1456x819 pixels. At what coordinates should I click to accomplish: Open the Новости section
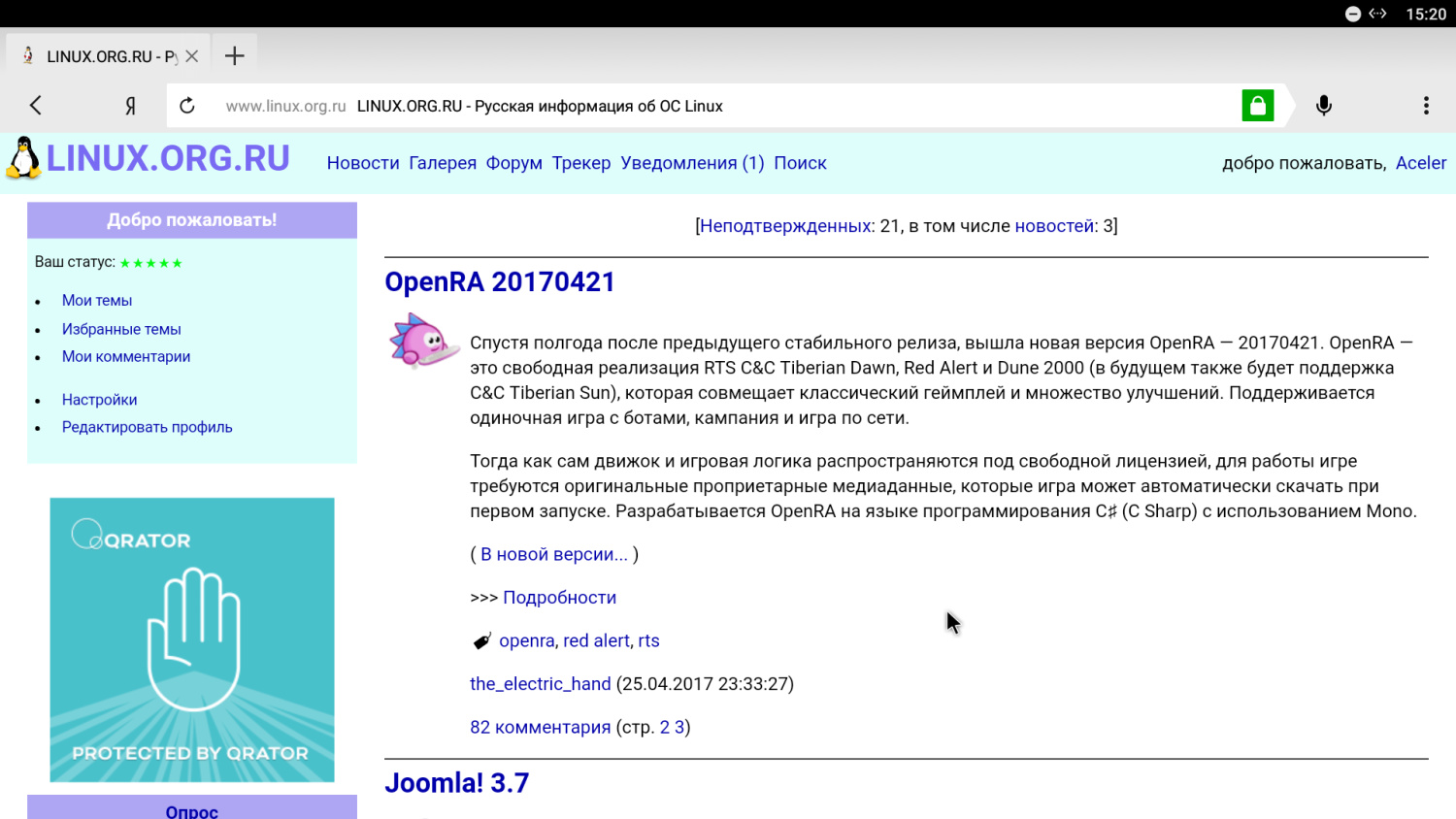[x=363, y=163]
